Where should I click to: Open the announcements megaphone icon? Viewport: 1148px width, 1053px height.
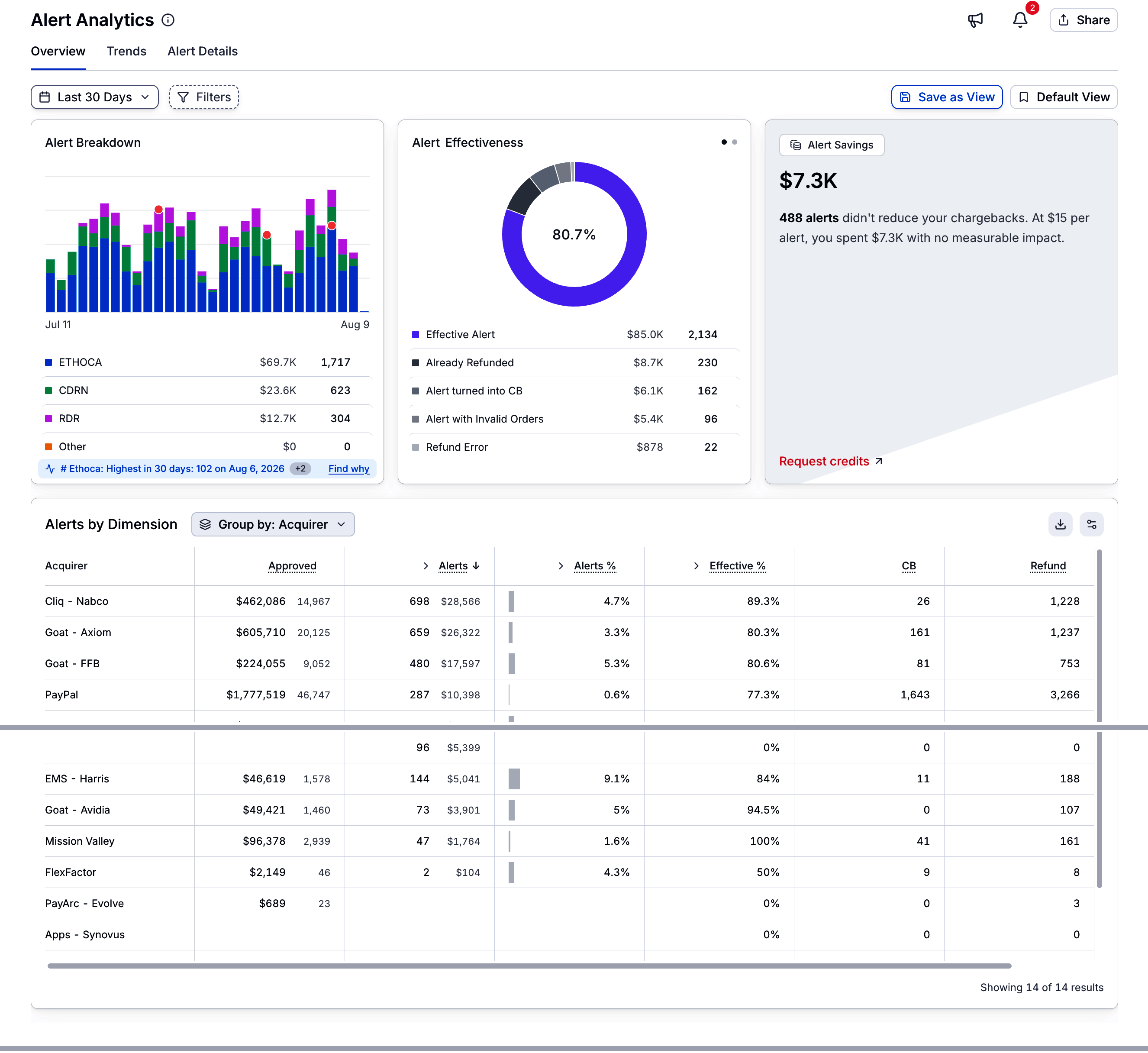(x=975, y=20)
